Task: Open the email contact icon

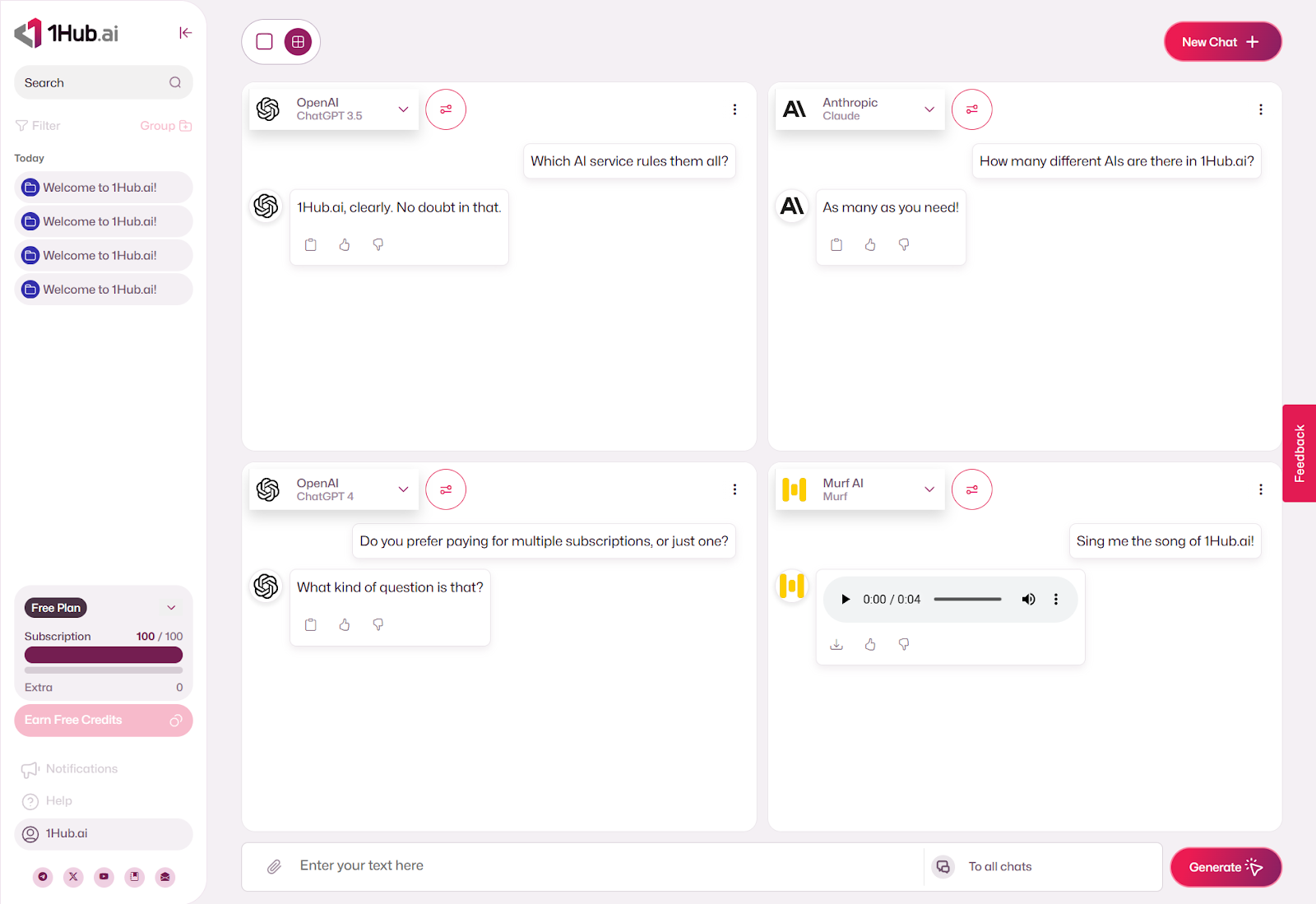Action: coord(165,877)
